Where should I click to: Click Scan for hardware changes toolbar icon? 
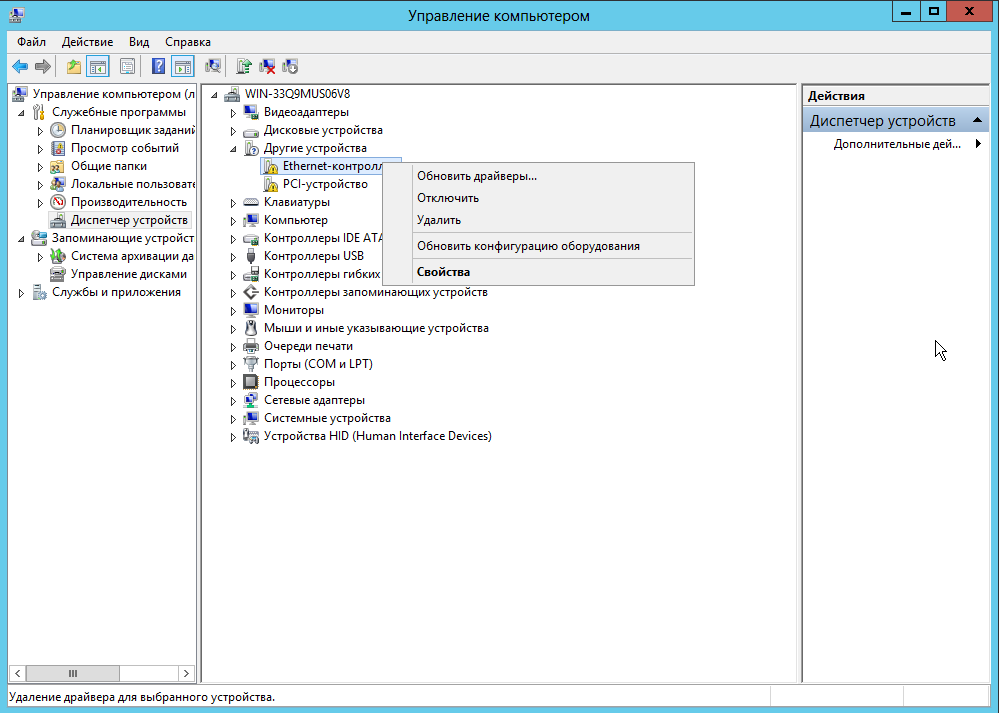coord(212,67)
